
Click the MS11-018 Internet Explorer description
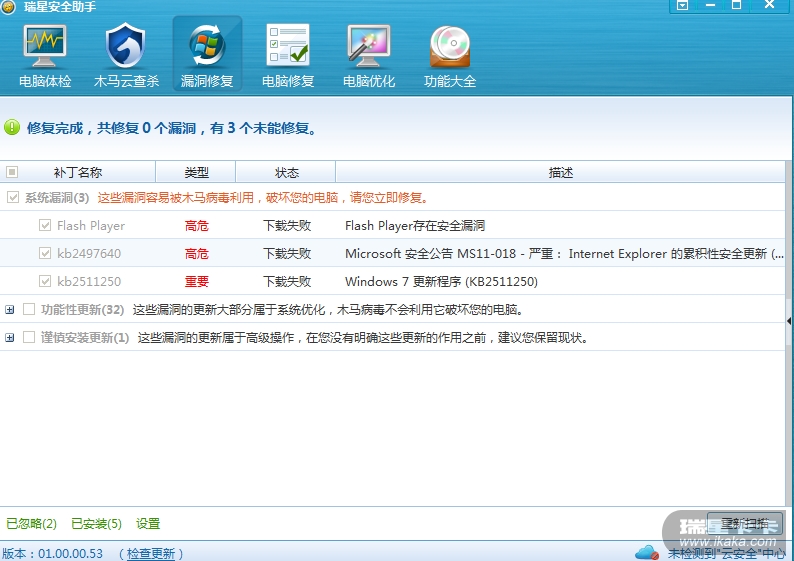click(x=564, y=254)
